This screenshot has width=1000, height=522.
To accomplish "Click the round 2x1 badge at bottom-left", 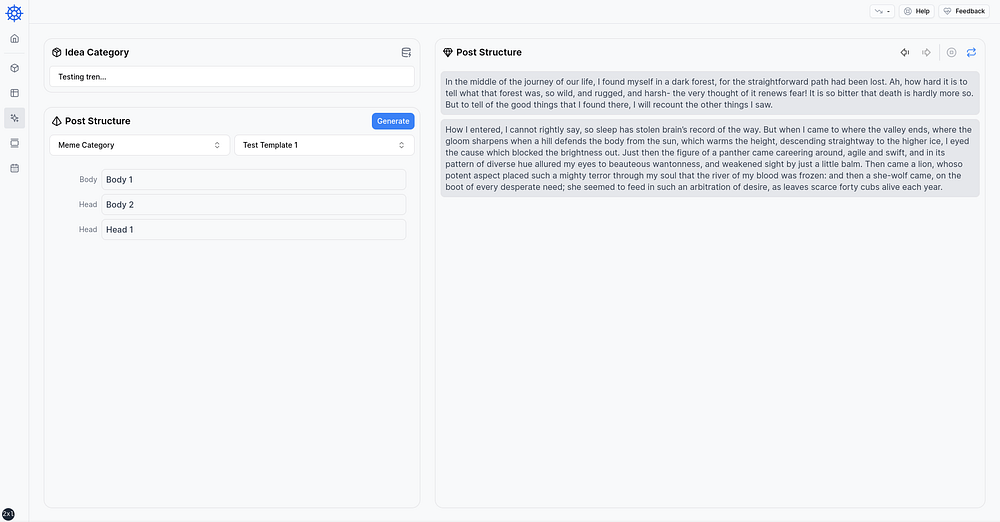I will pos(8,514).
